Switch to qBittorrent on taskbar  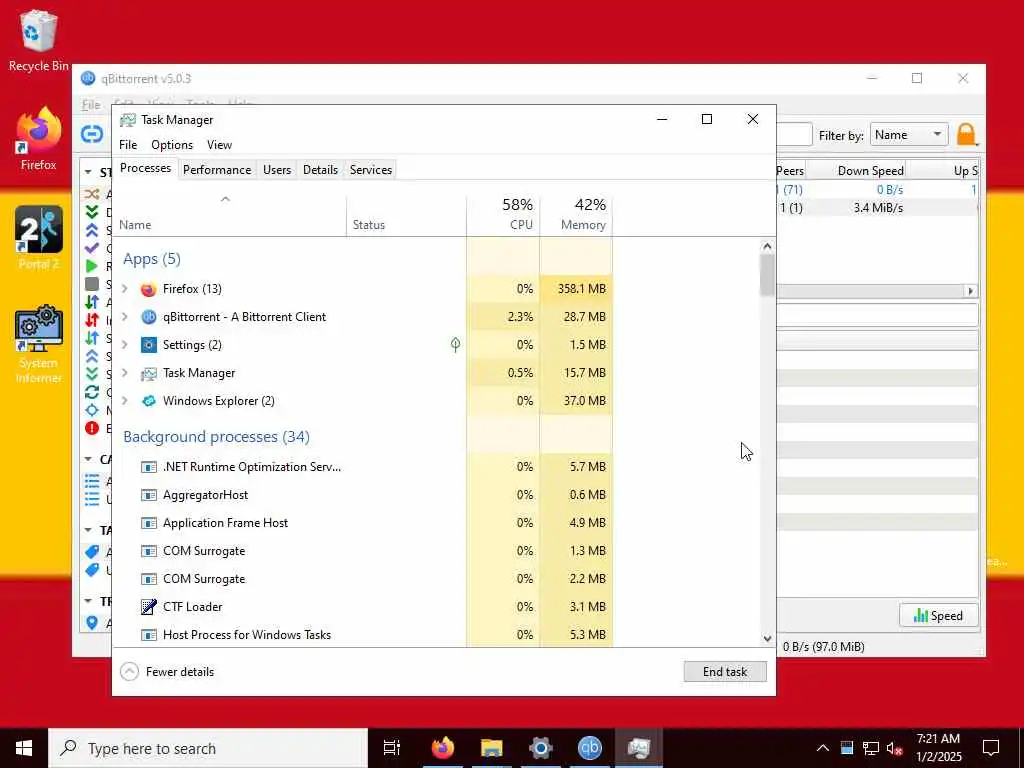590,748
